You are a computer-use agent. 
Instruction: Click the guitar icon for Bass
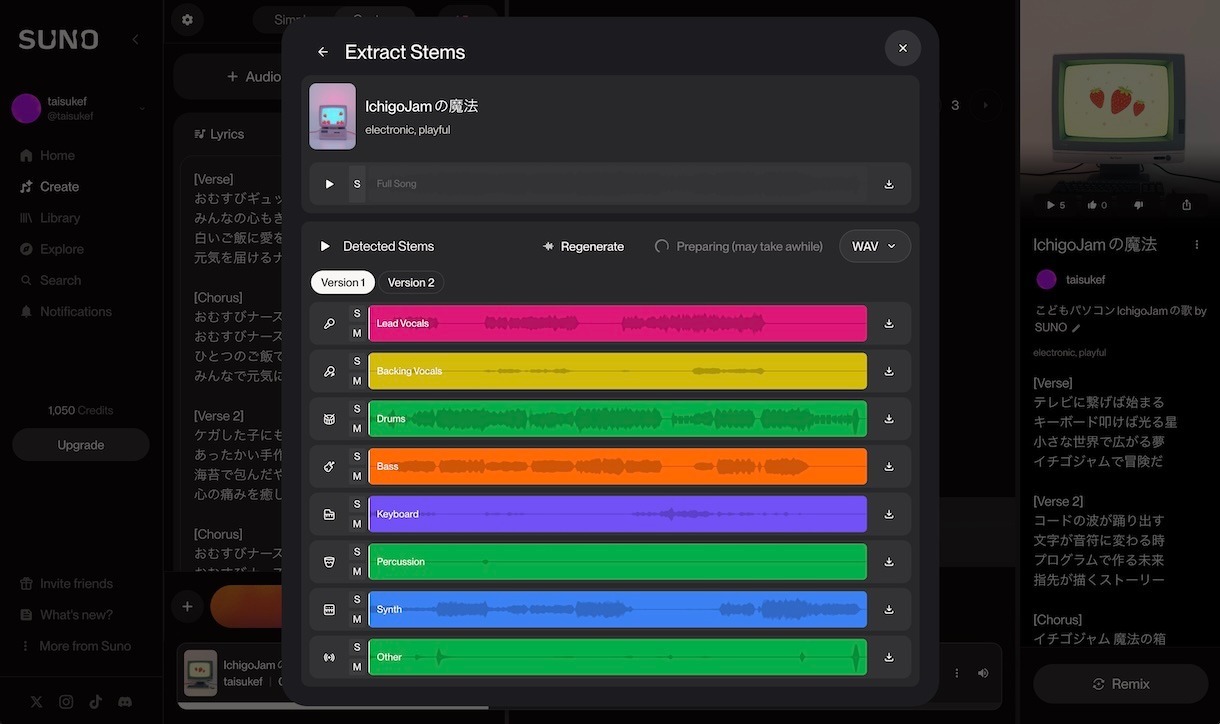(329, 466)
